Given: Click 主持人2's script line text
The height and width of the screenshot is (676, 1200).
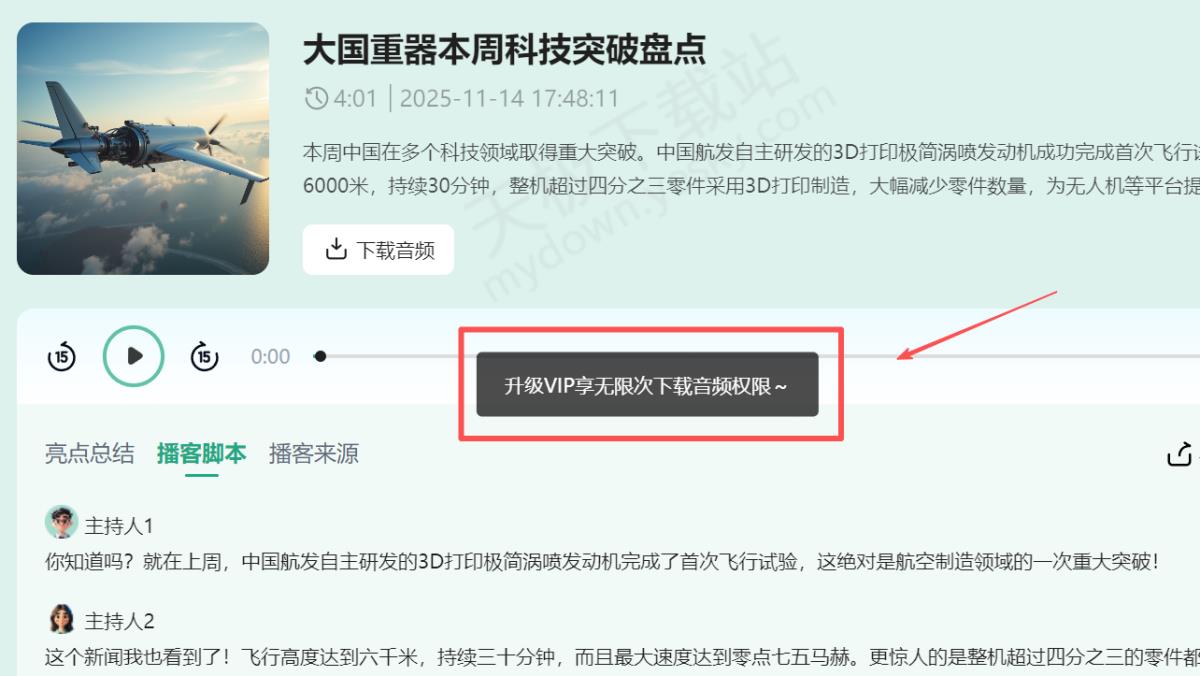Looking at the screenshot, I should tap(622, 657).
